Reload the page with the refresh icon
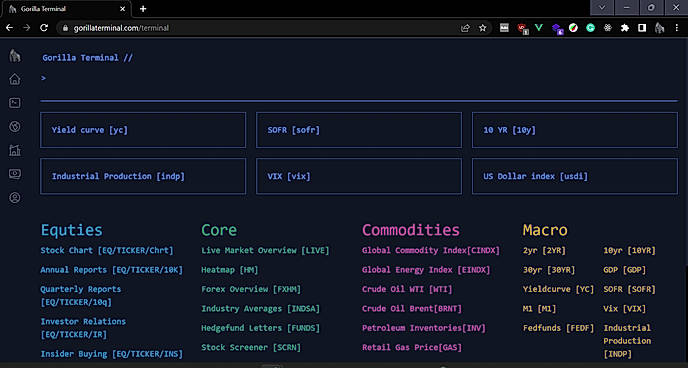The image size is (688, 368). (44, 28)
